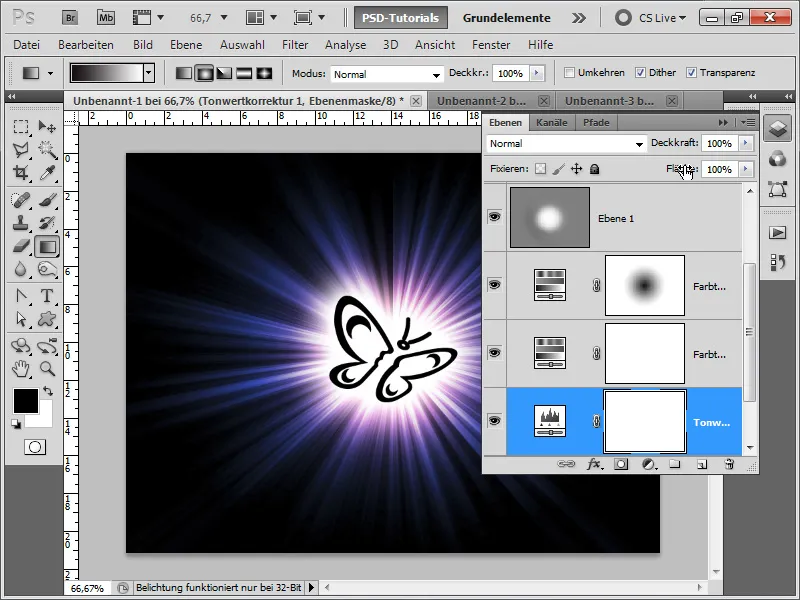Select the Type tool
Viewport: 800px width, 600px height.
47,296
